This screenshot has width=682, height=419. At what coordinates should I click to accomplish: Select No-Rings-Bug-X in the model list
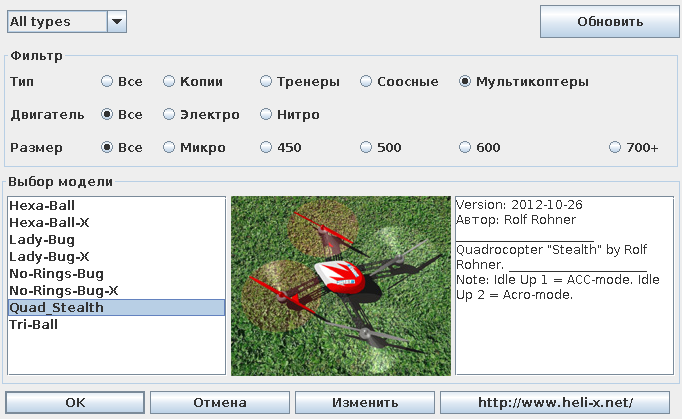(117, 290)
